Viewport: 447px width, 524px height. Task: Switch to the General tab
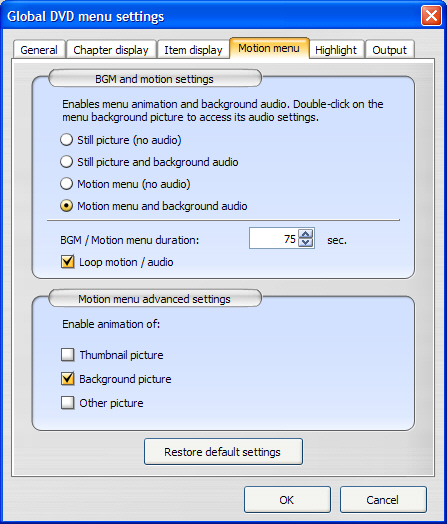pos(39,50)
